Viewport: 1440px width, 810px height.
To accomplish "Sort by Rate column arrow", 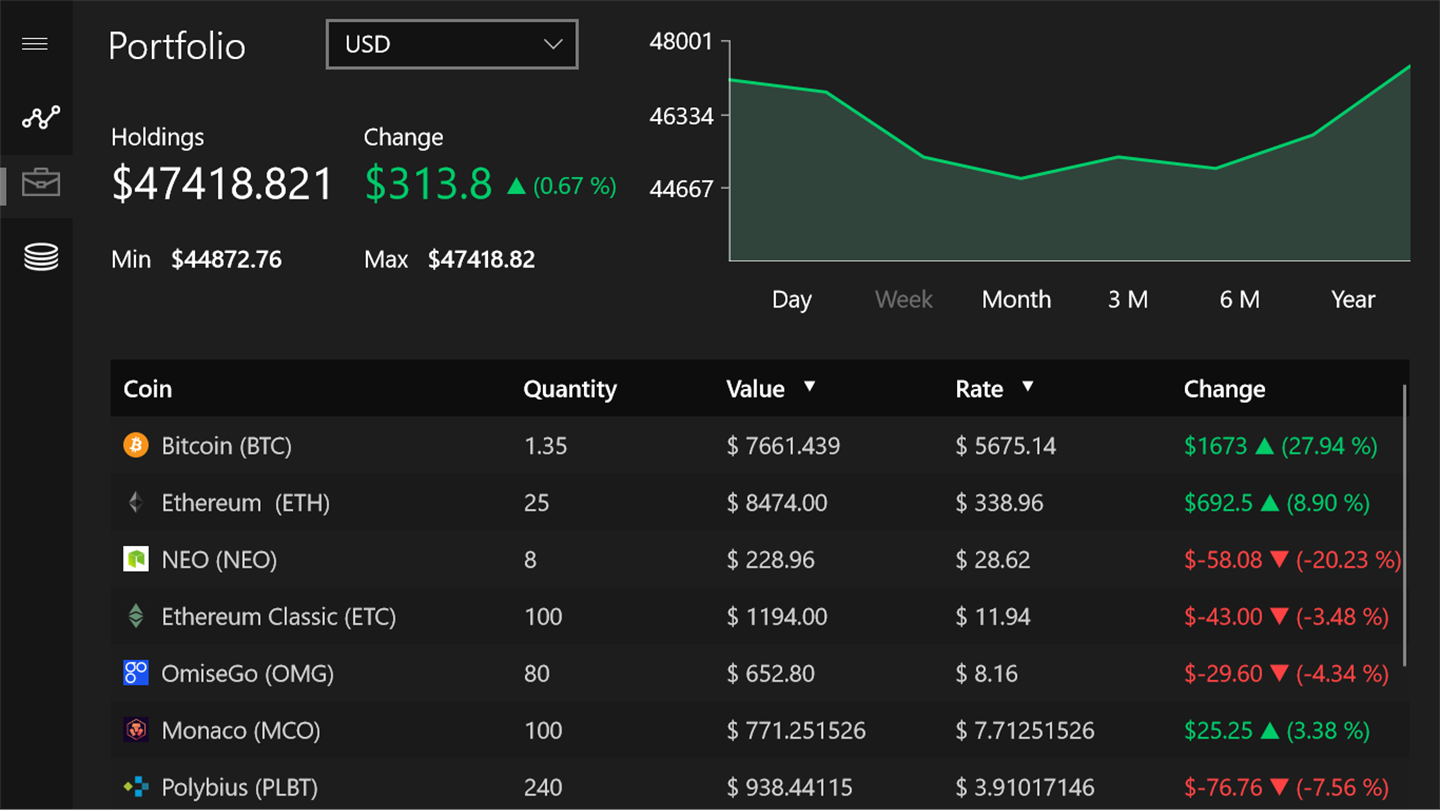I will tap(1027, 387).
